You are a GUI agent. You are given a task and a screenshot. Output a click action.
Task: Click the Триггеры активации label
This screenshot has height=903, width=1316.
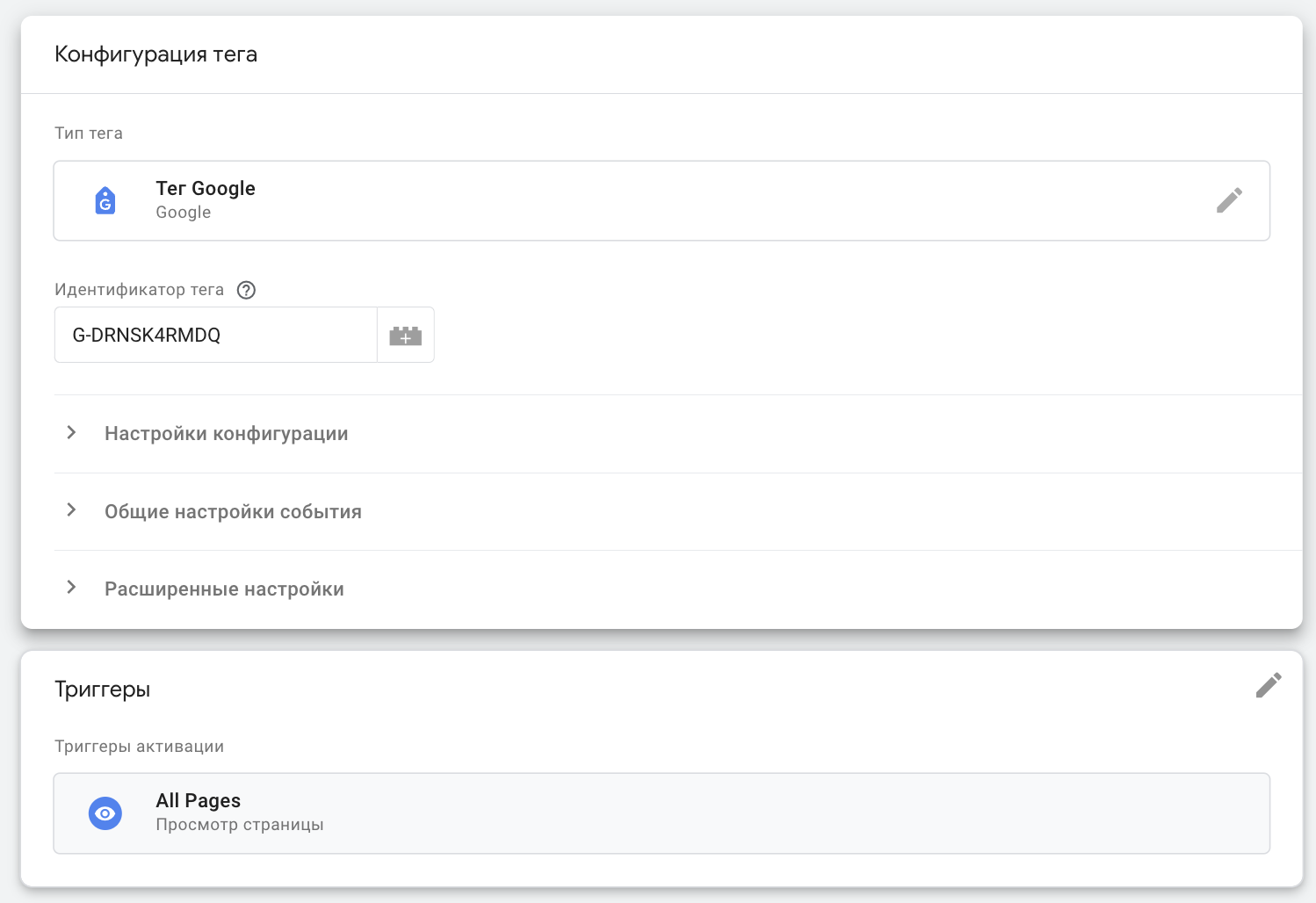pos(139,747)
